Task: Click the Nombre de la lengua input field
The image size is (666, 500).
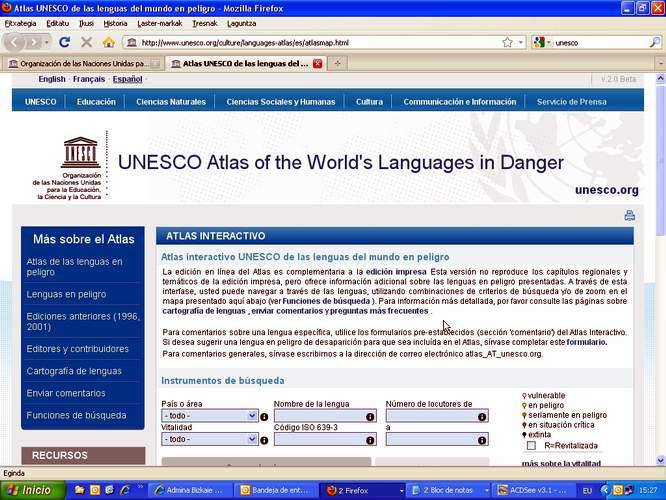Action: pos(325,416)
